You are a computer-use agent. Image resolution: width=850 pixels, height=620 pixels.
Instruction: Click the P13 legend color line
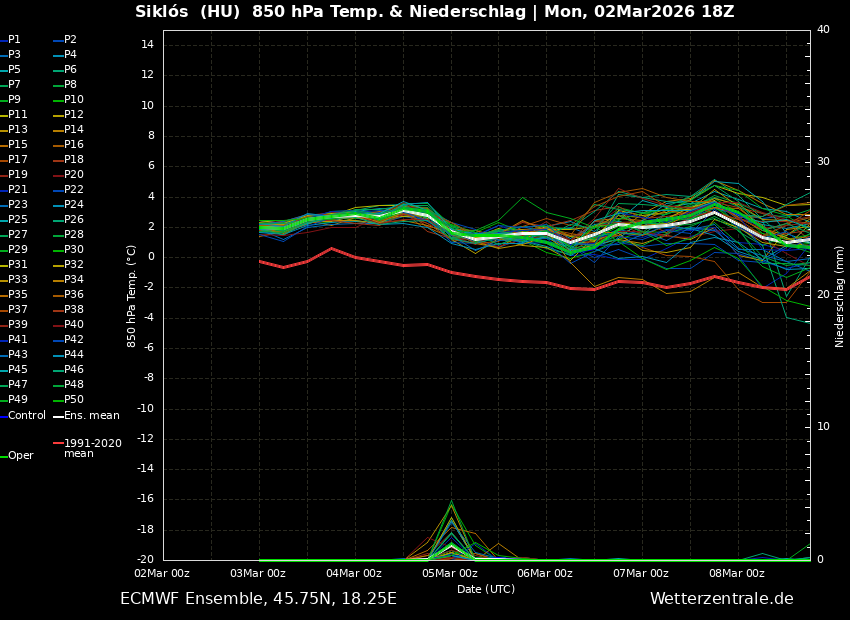click(4, 130)
